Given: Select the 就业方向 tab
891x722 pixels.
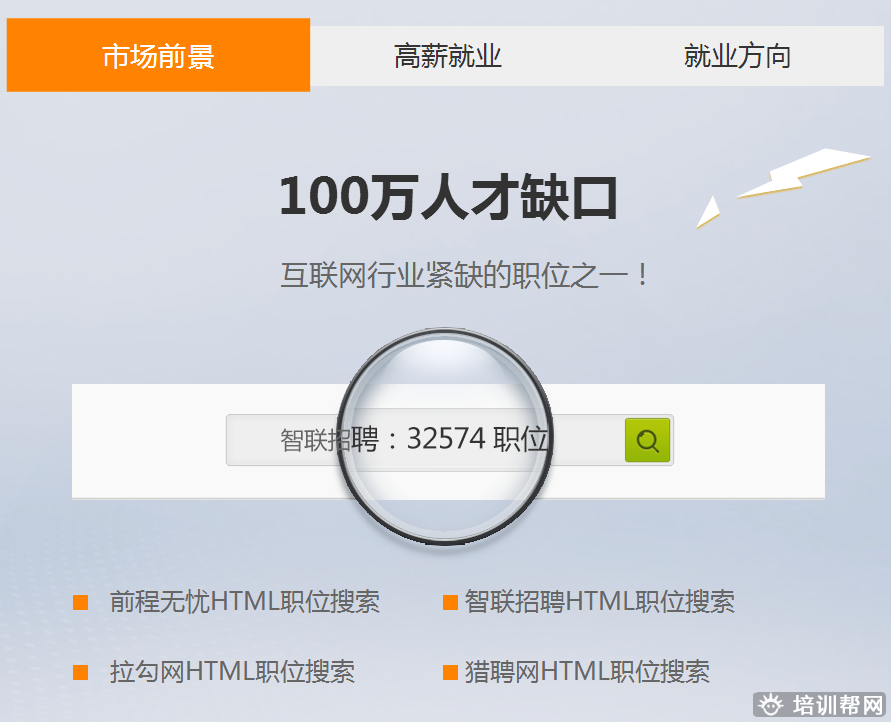Looking at the screenshot, I should coord(736,56).
